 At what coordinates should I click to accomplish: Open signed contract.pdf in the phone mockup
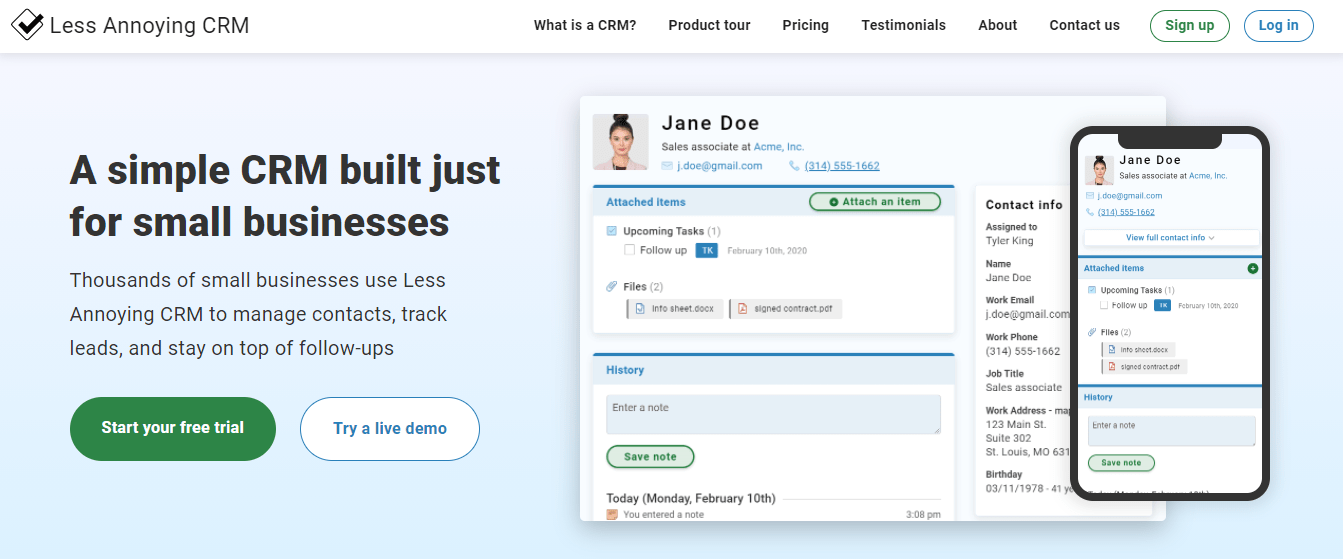click(x=1145, y=367)
